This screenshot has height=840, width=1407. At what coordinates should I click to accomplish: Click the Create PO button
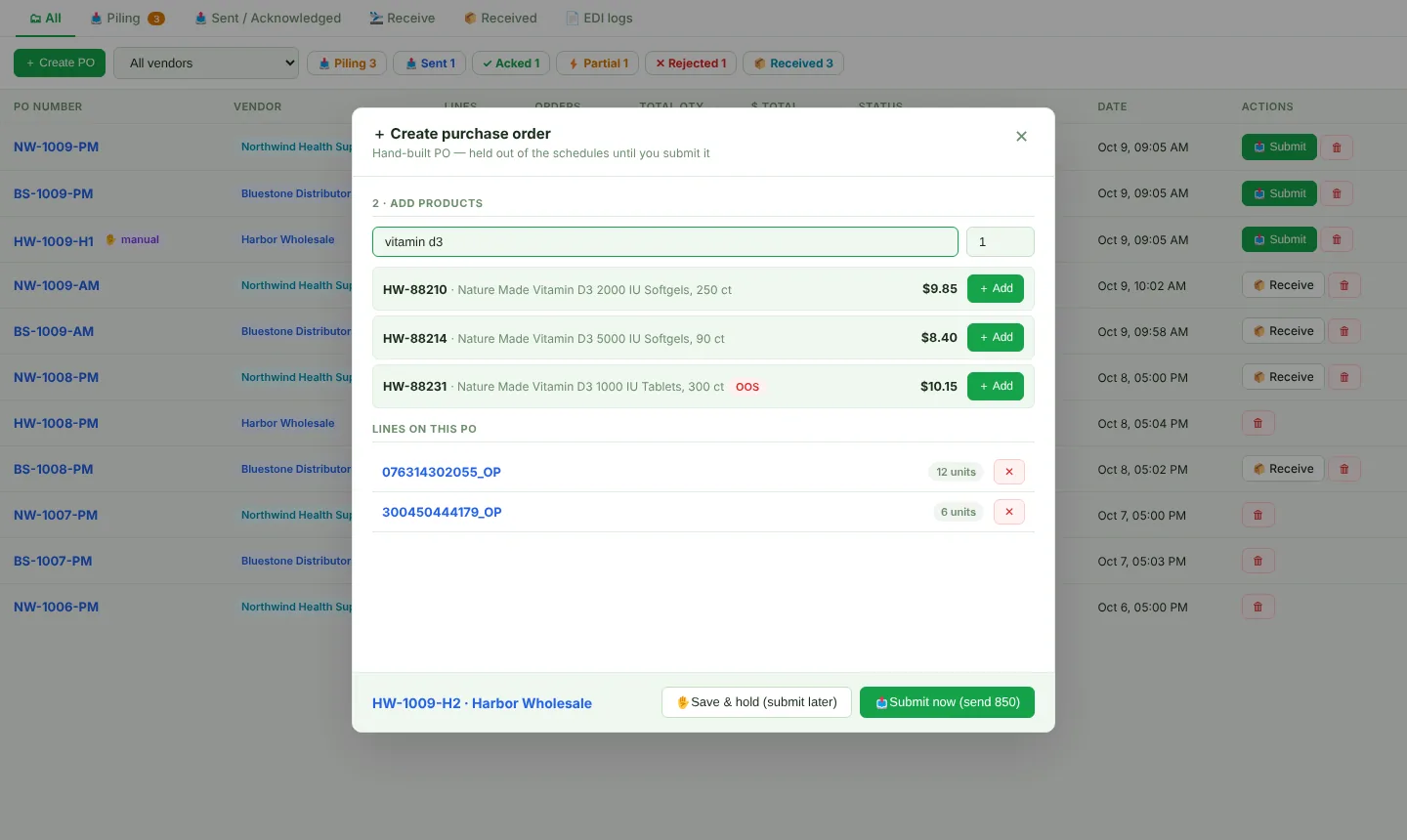tap(60, 63)
